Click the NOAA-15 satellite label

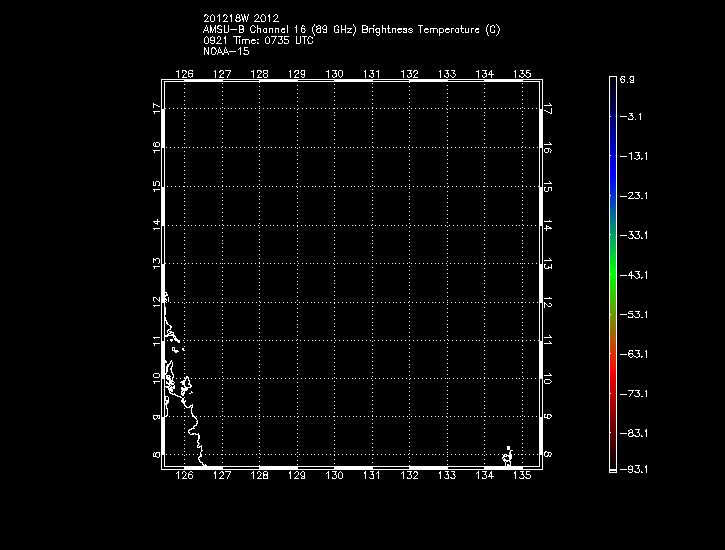(x=225, y=52)
